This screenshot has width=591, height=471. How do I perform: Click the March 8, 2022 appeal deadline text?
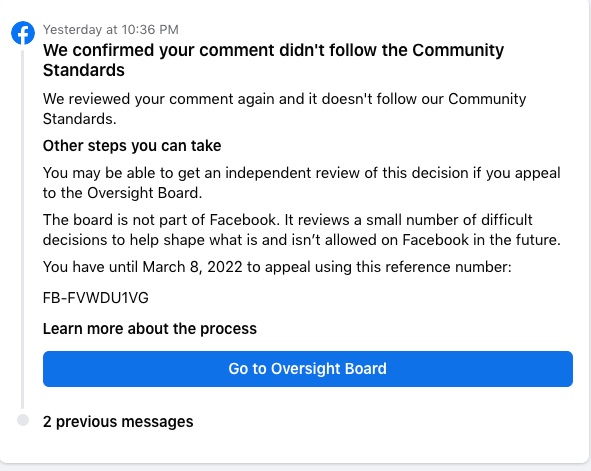(x=193, y=267)
